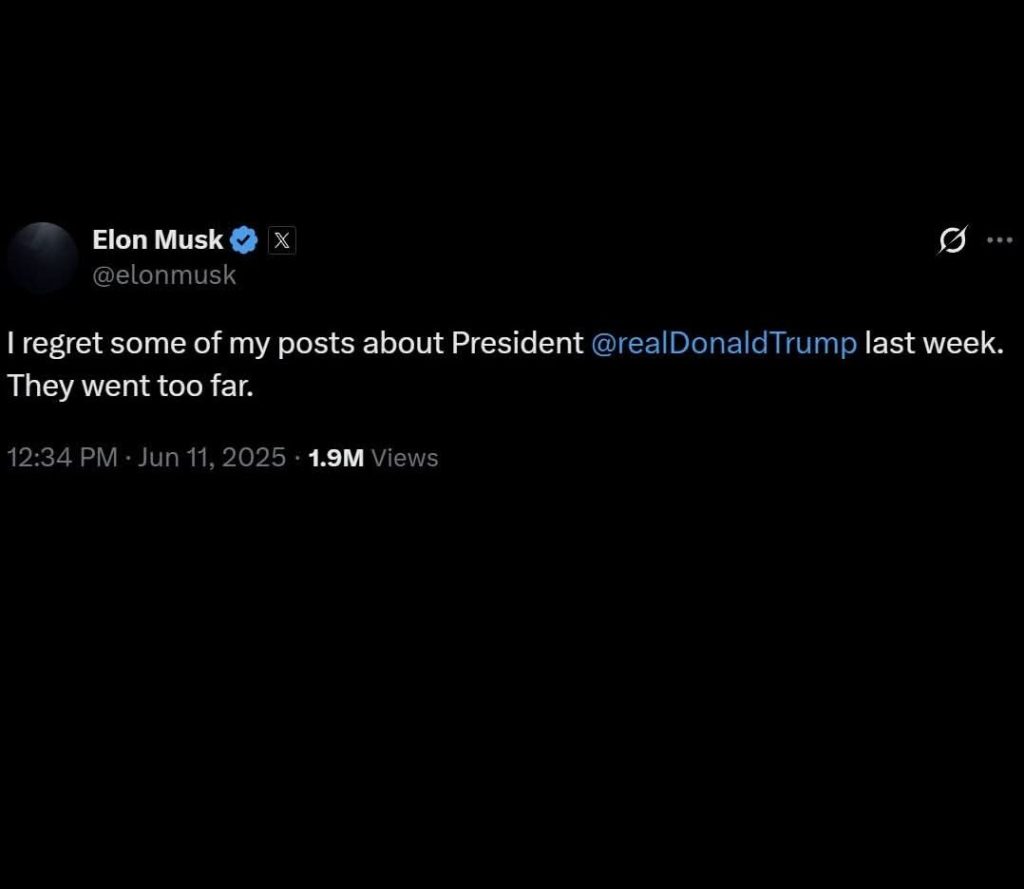Open the three-dot more options menu
This screenshot has height=889, width=1024.
(x=1000, y=240)
